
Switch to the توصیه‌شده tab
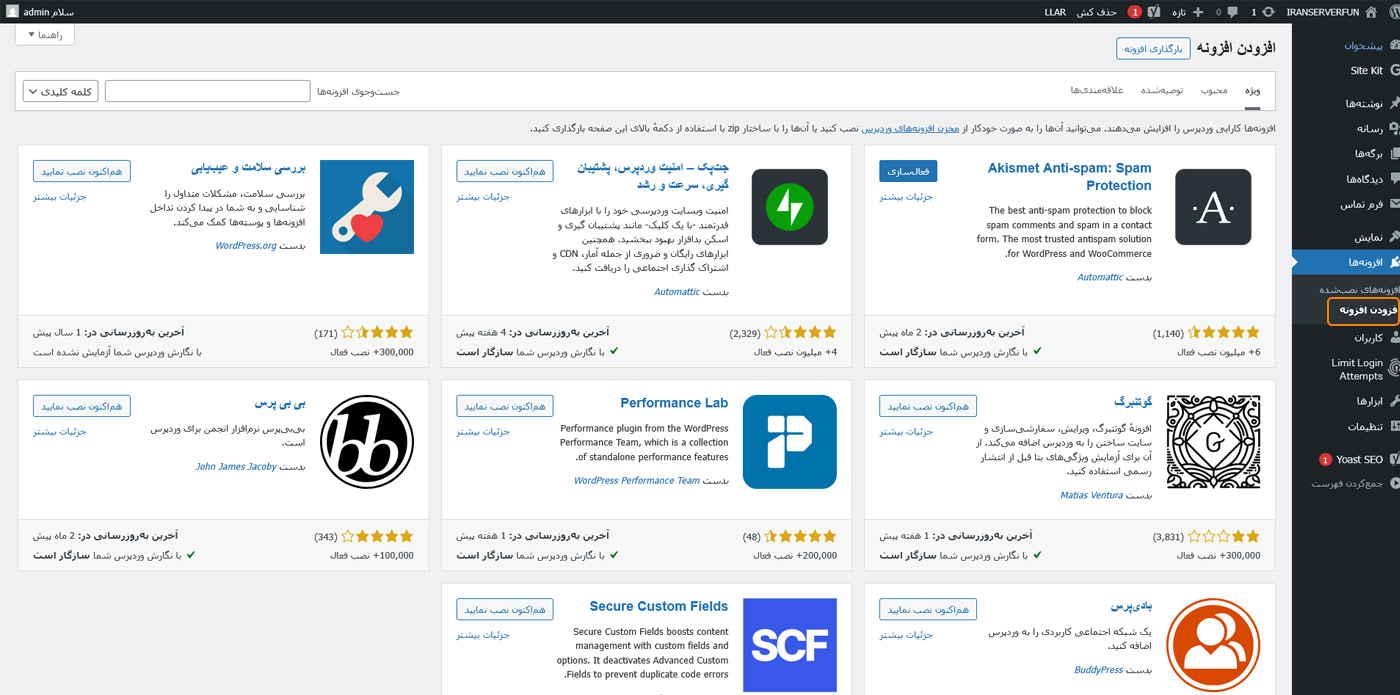(x=1163, y=90)
